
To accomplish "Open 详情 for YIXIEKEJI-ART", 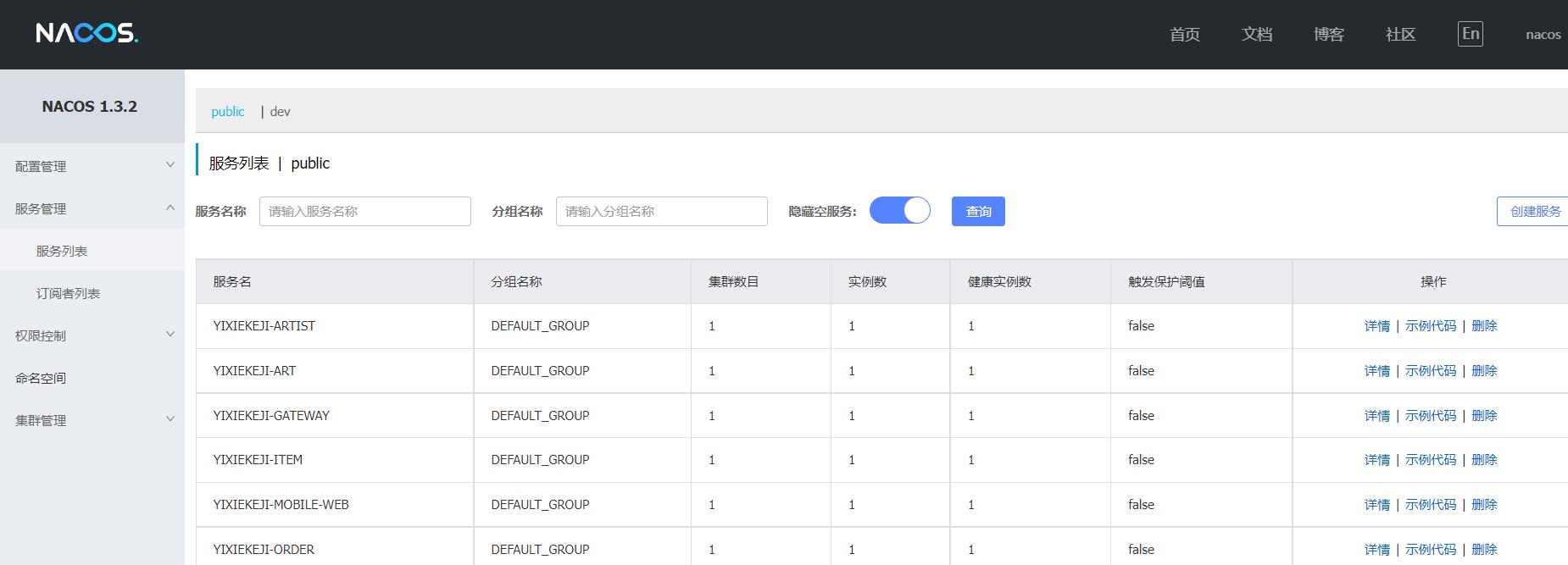I will (1377, 370).
